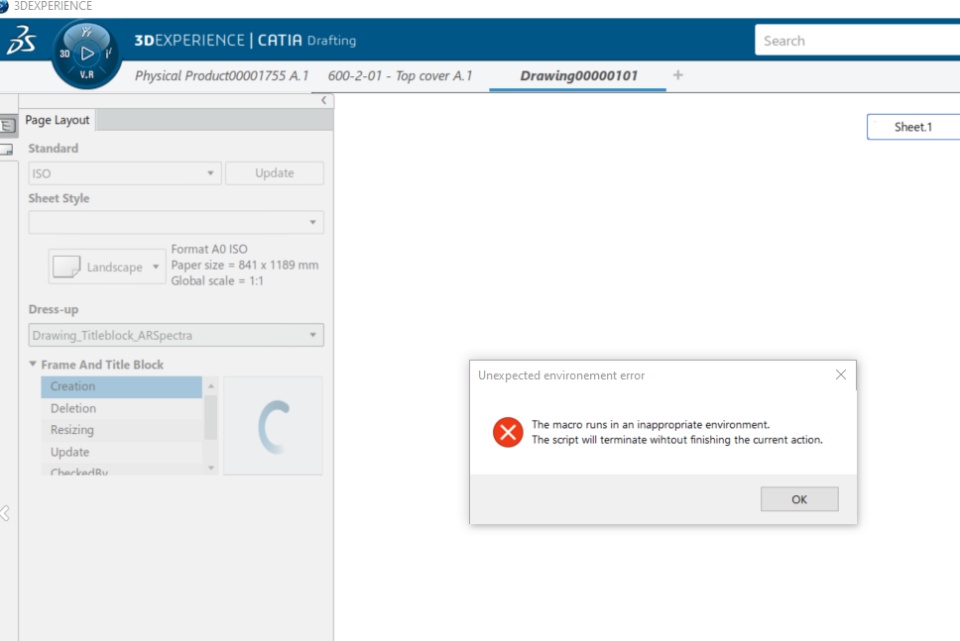Open the Landscape orientation dropdown

[x=107, y=267]
